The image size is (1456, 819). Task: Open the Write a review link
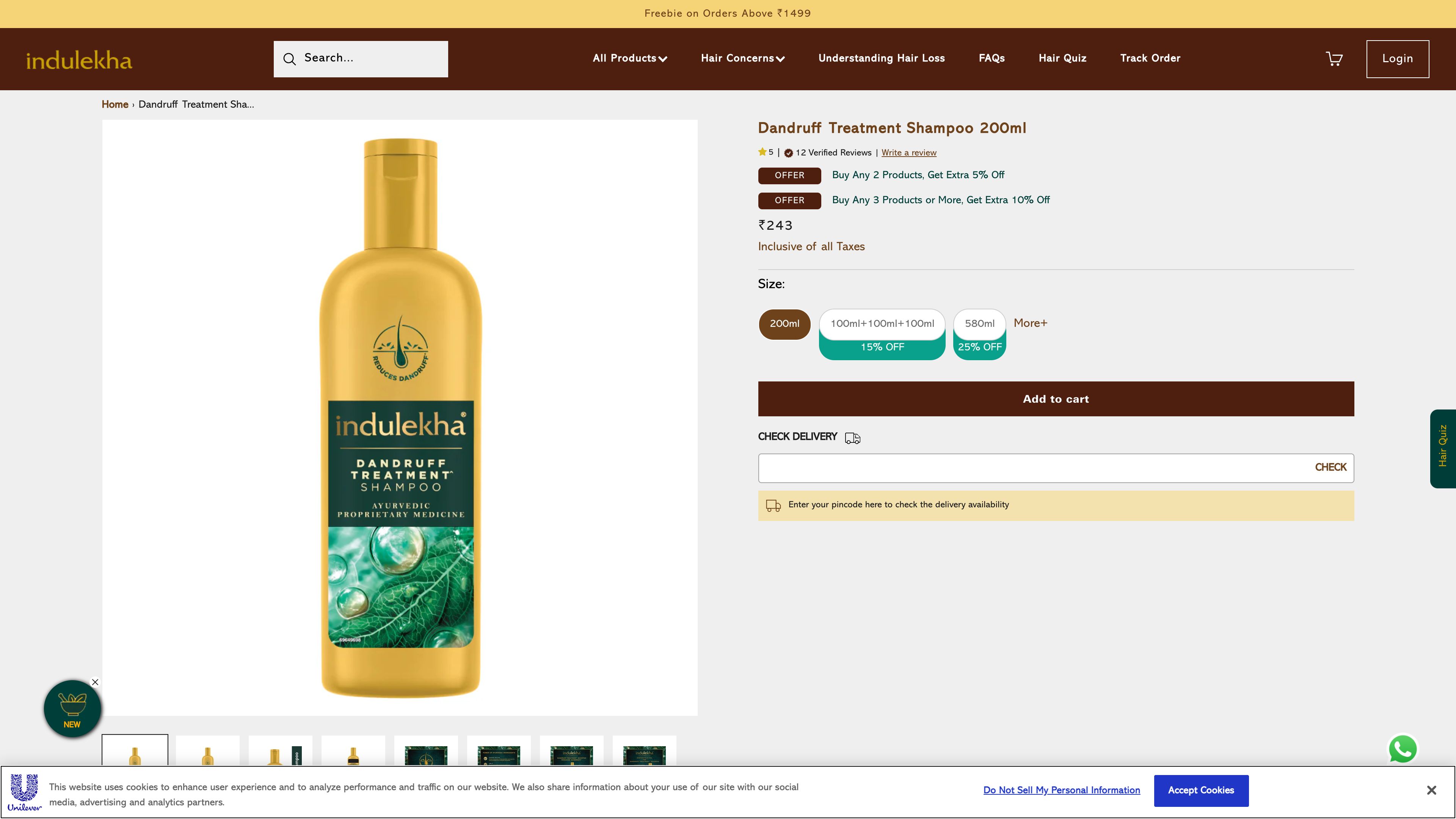[x=908, y=152]
